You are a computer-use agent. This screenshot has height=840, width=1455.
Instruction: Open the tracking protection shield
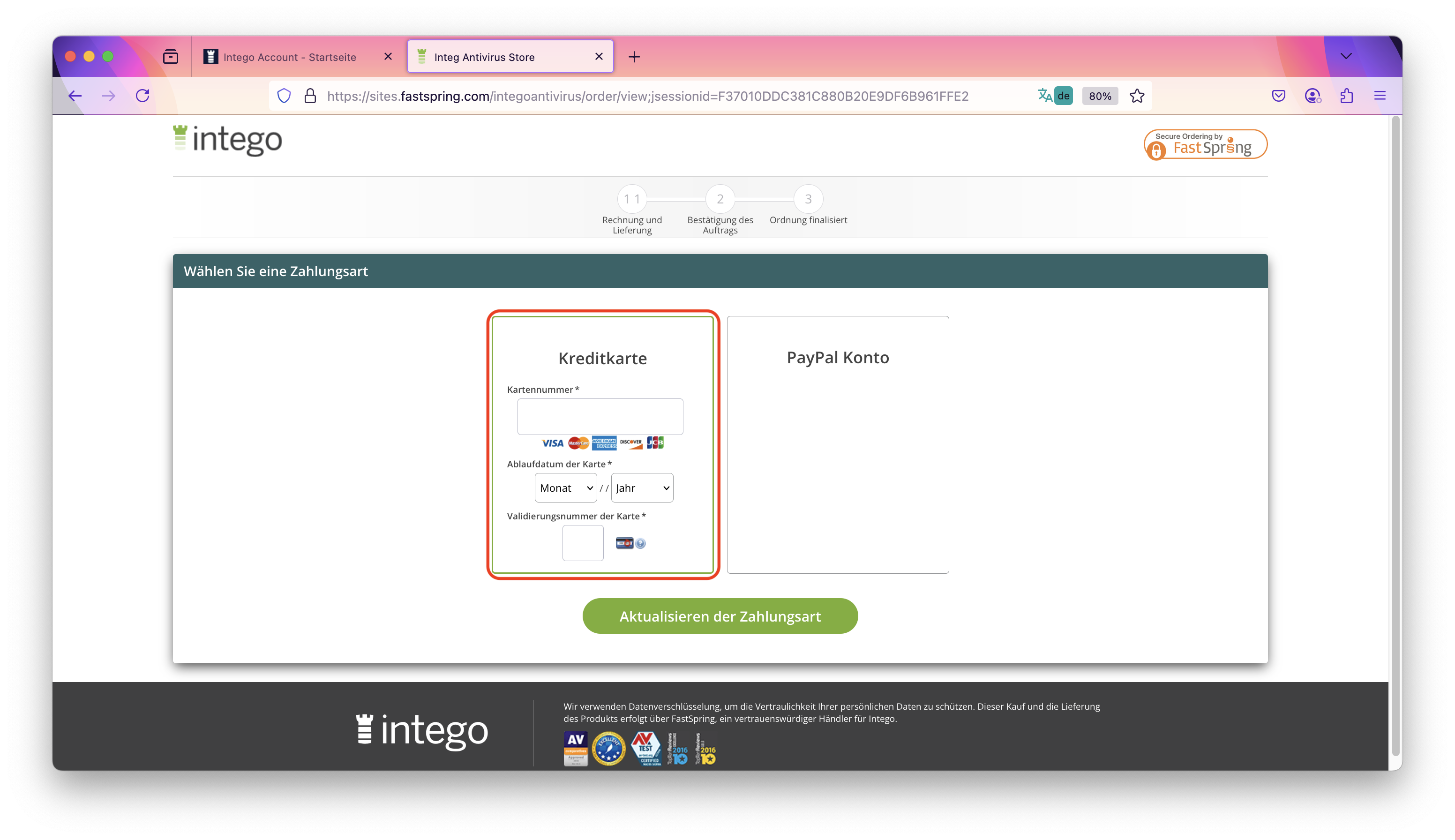coord(284,96)
